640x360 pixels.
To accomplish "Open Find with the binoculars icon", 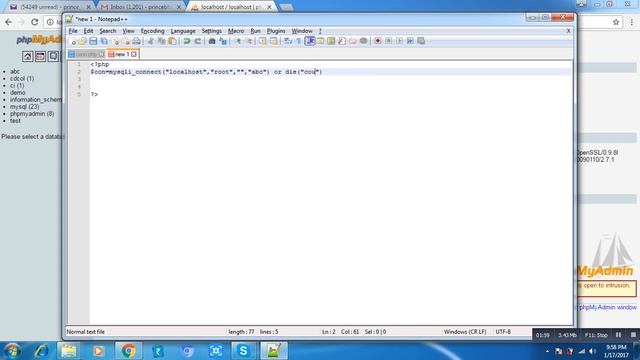I will tap(212, 41).
